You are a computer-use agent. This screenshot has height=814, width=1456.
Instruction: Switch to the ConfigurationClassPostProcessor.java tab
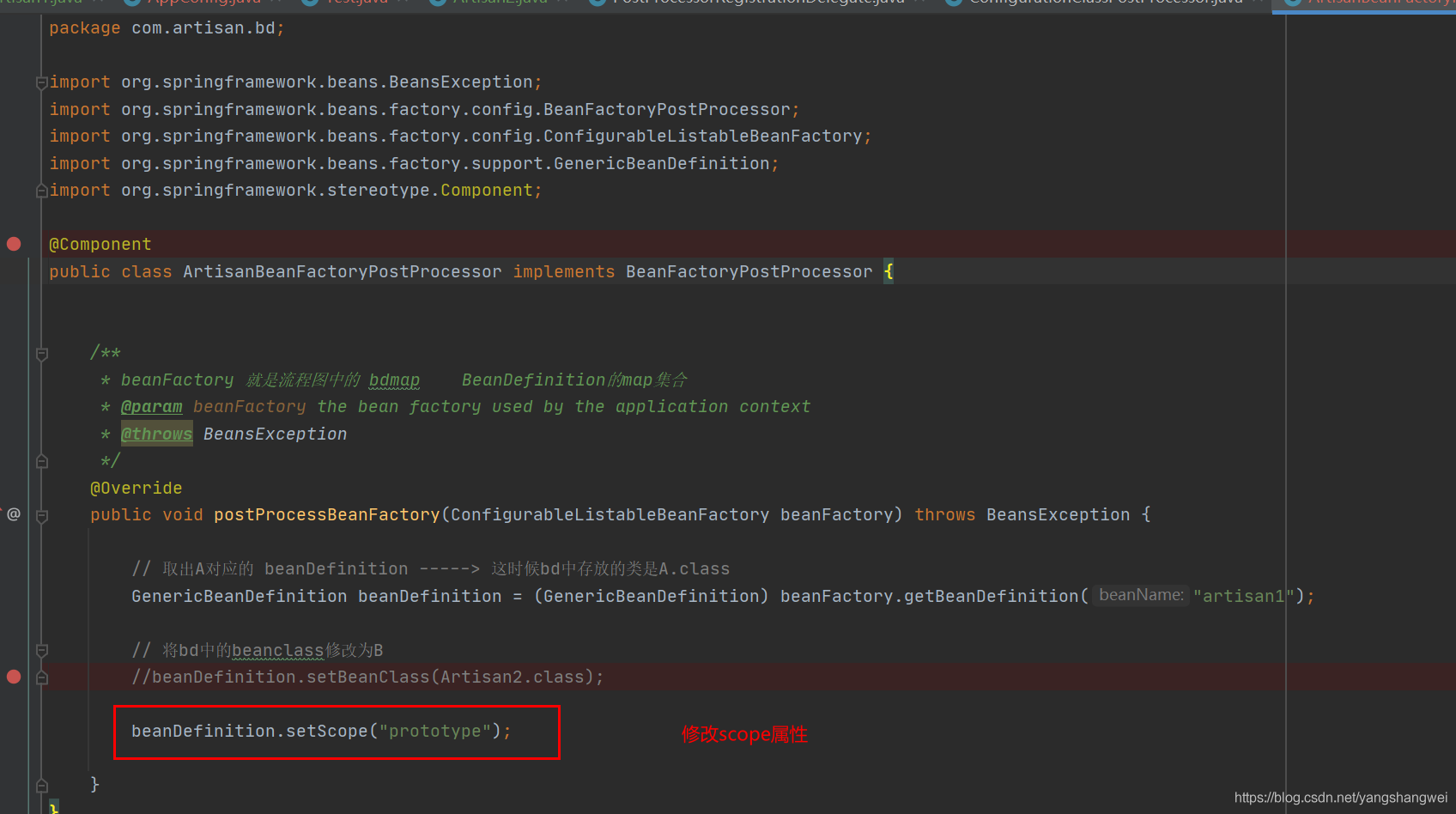click(1106, 3)
